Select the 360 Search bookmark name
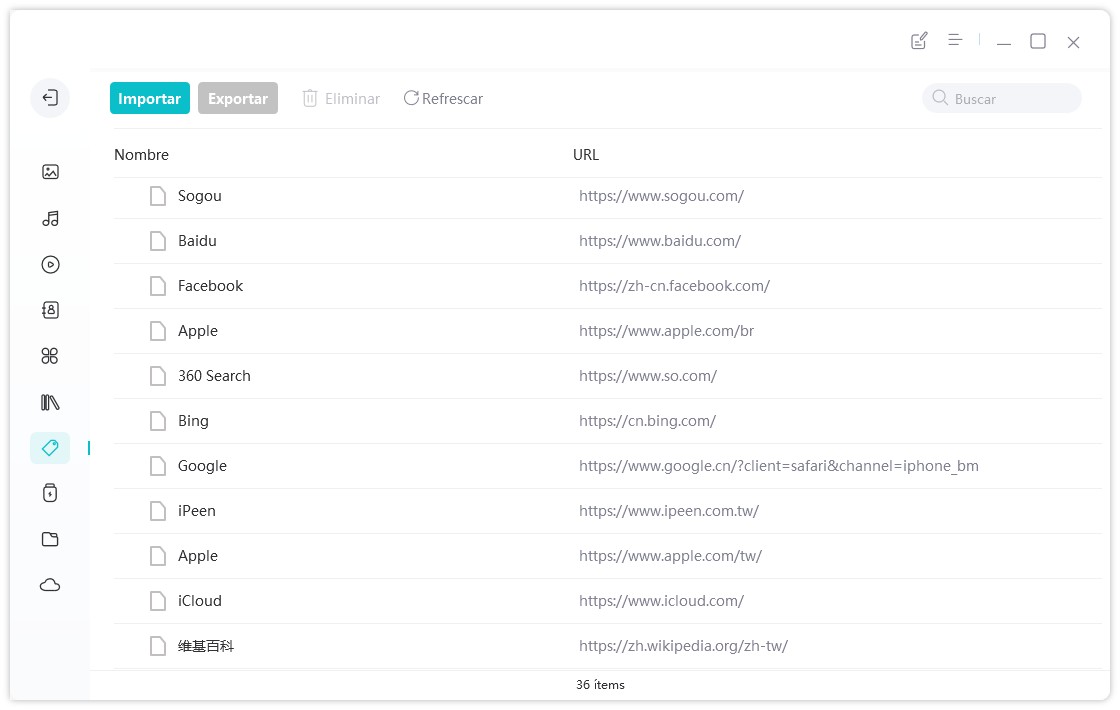1120x710 pixels. pos(214,376)
